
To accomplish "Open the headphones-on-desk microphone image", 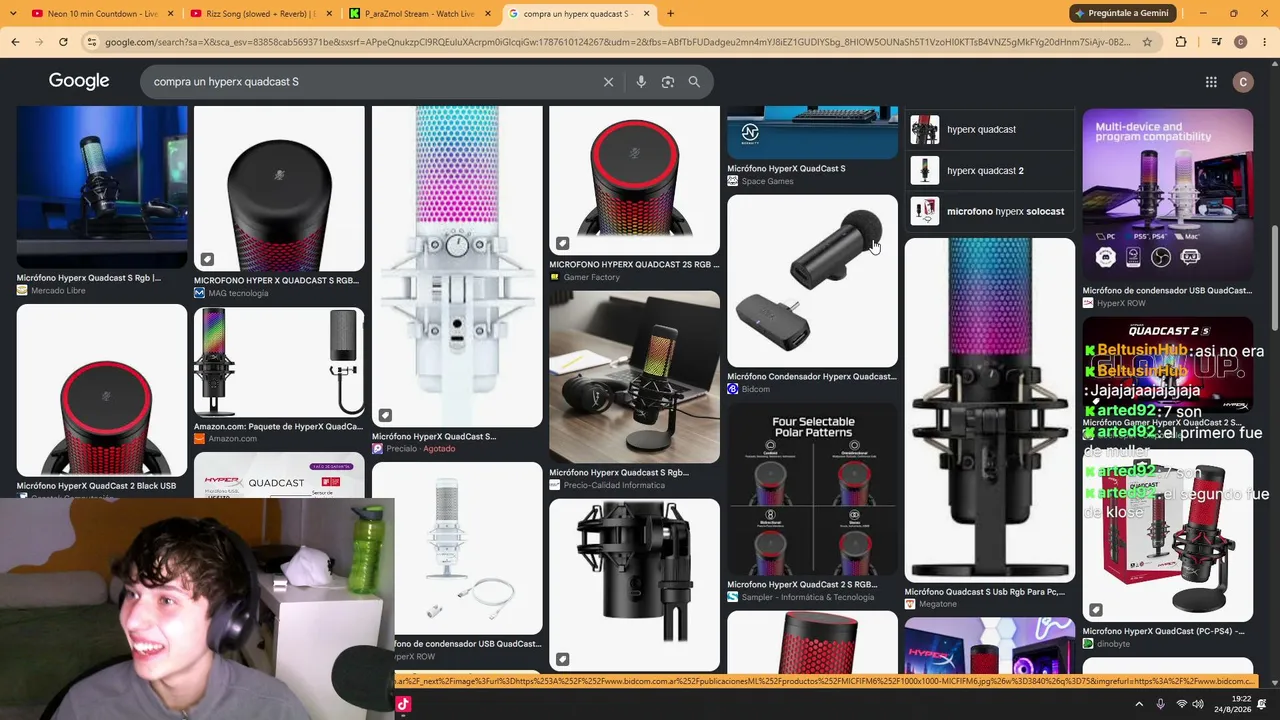I will pyautogui.click(x=634, y=377).
